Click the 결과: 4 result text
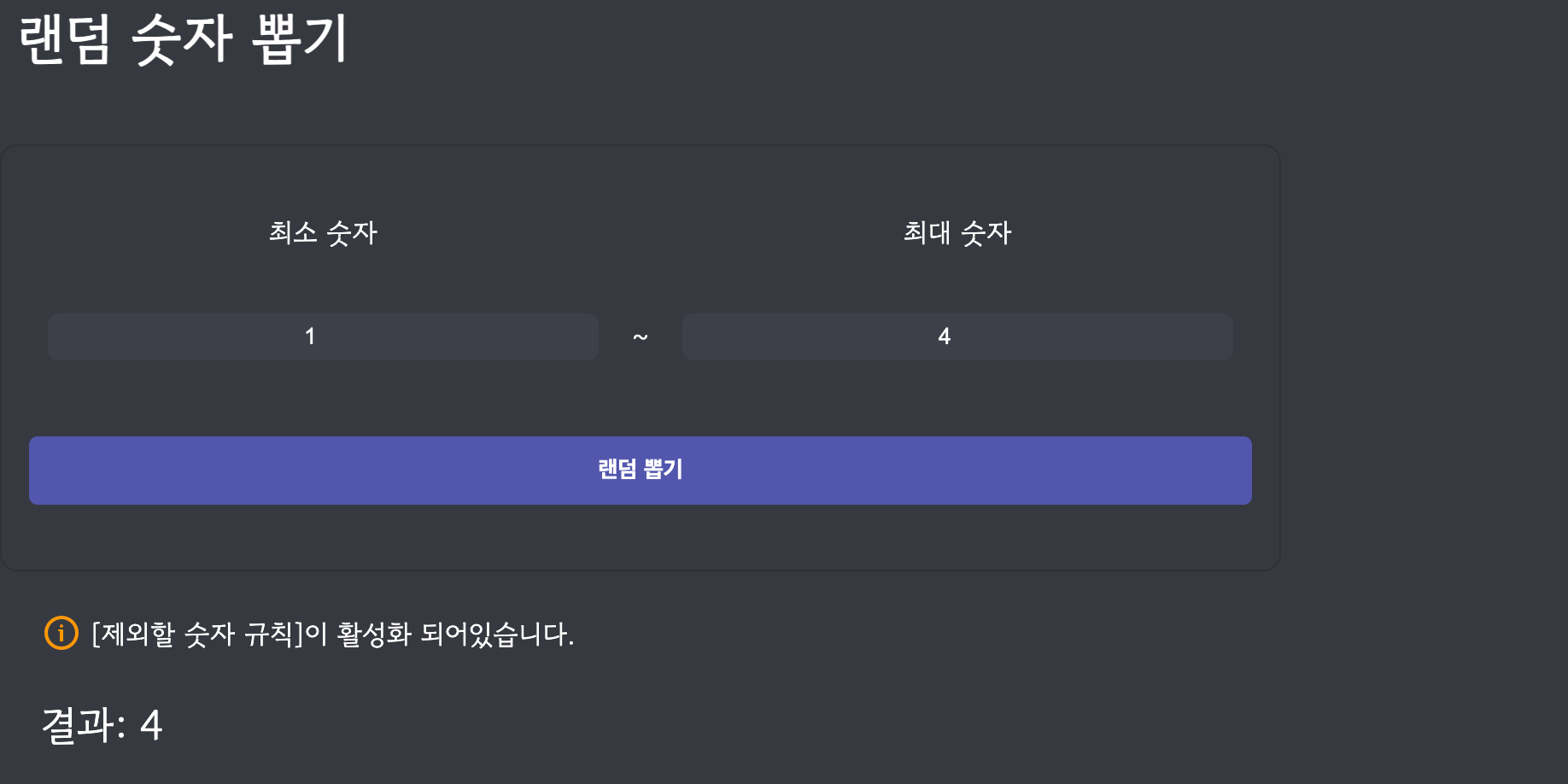This screenshot has height=784, width=1568. point(102,725)
